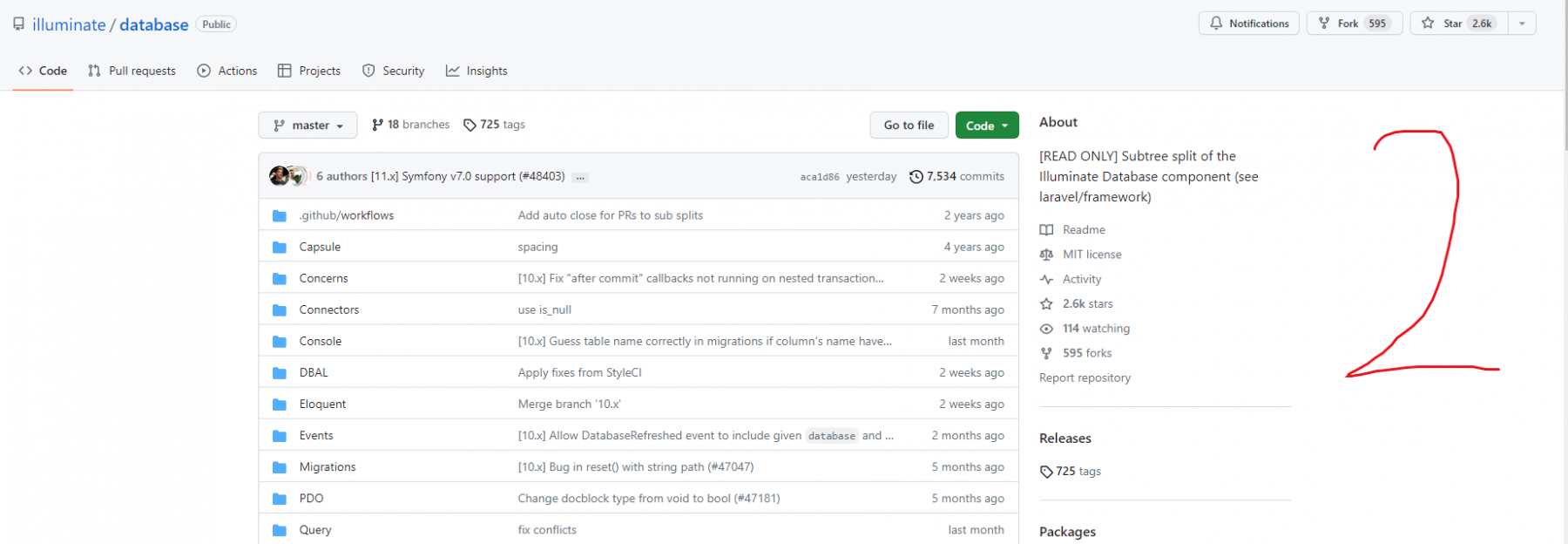Open commit hash aca1d86
The height and width of the screenshot is (544, 1568).
coord(820,177)
